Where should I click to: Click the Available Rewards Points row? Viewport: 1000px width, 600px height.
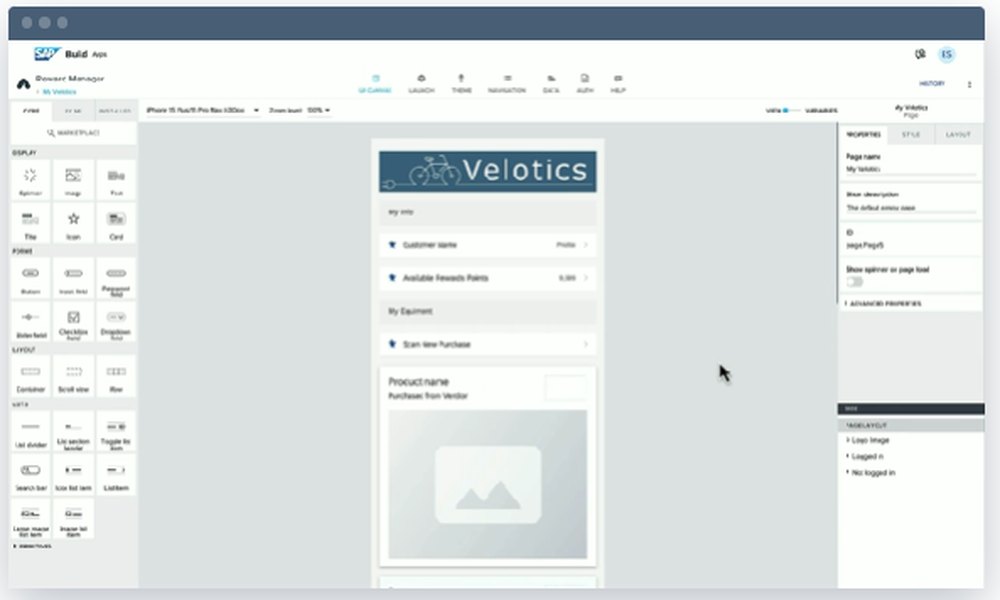488,278
